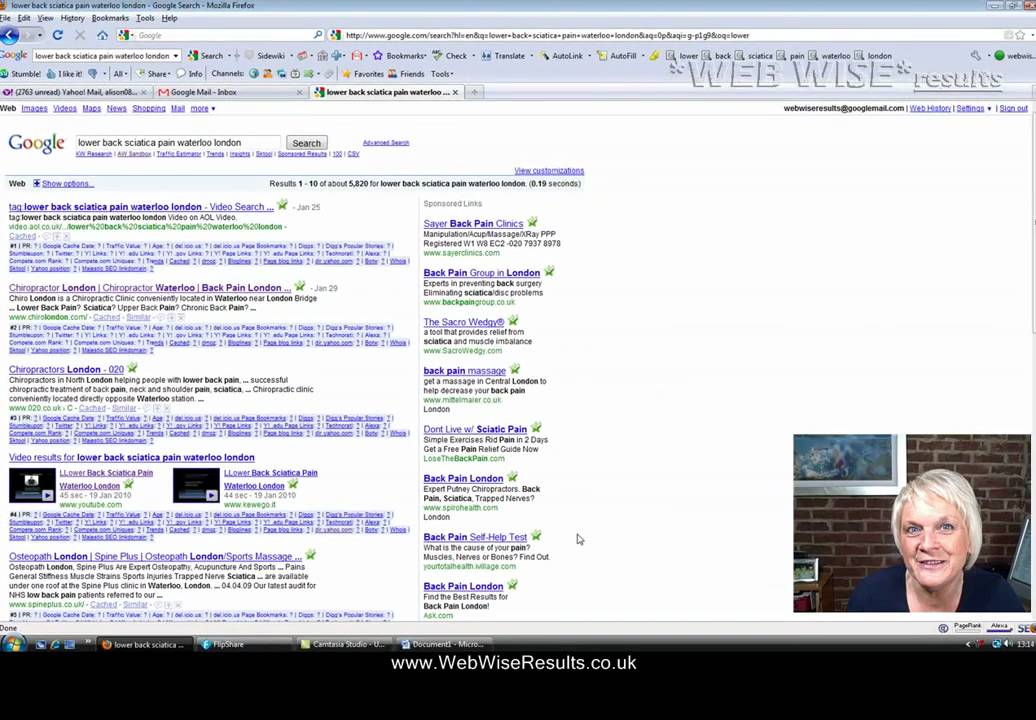Open the Windows Start button
This screenshot has width=1036, height=720.
coord(13,643)
